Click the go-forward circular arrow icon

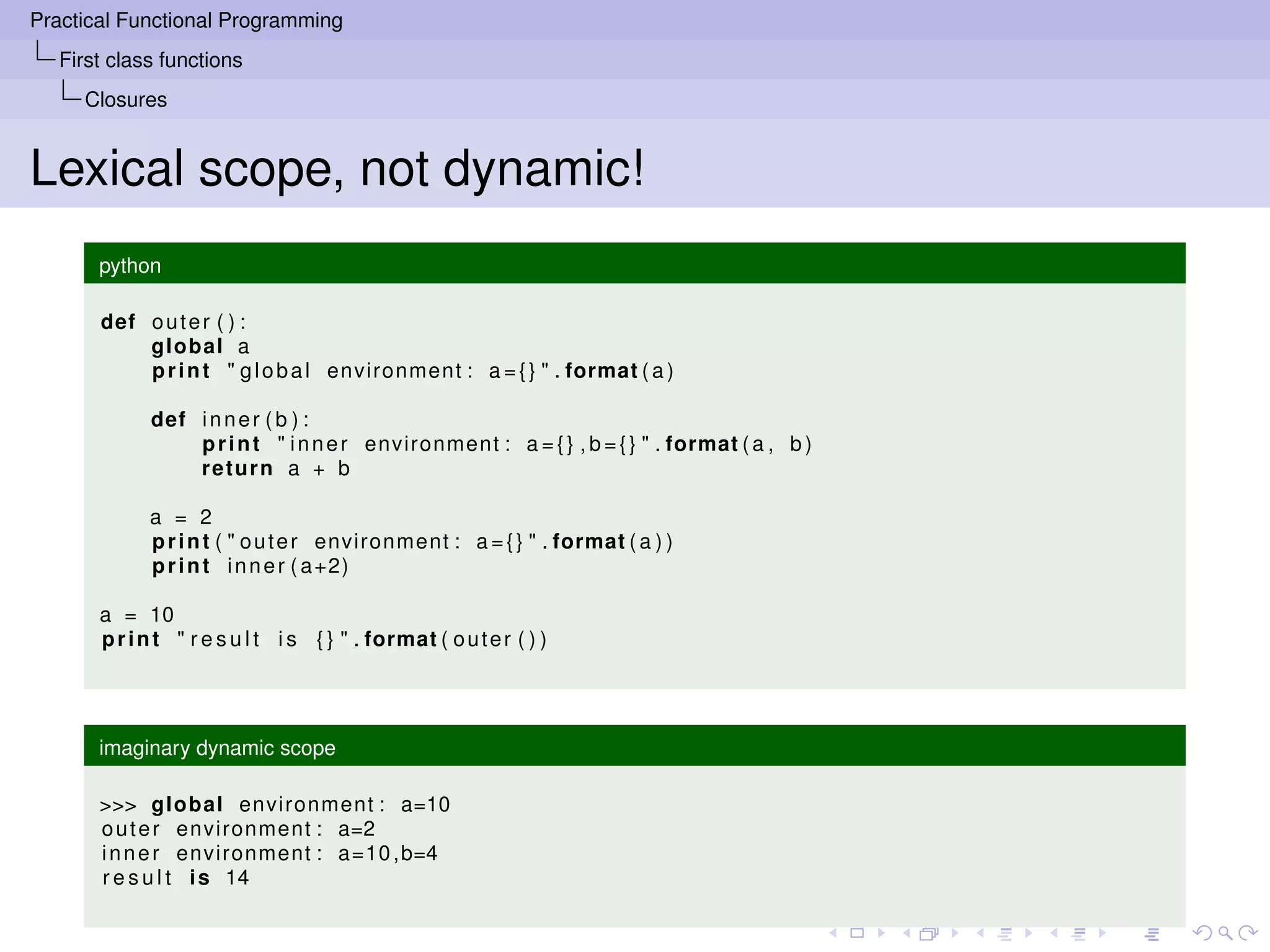pos(1248,933)
